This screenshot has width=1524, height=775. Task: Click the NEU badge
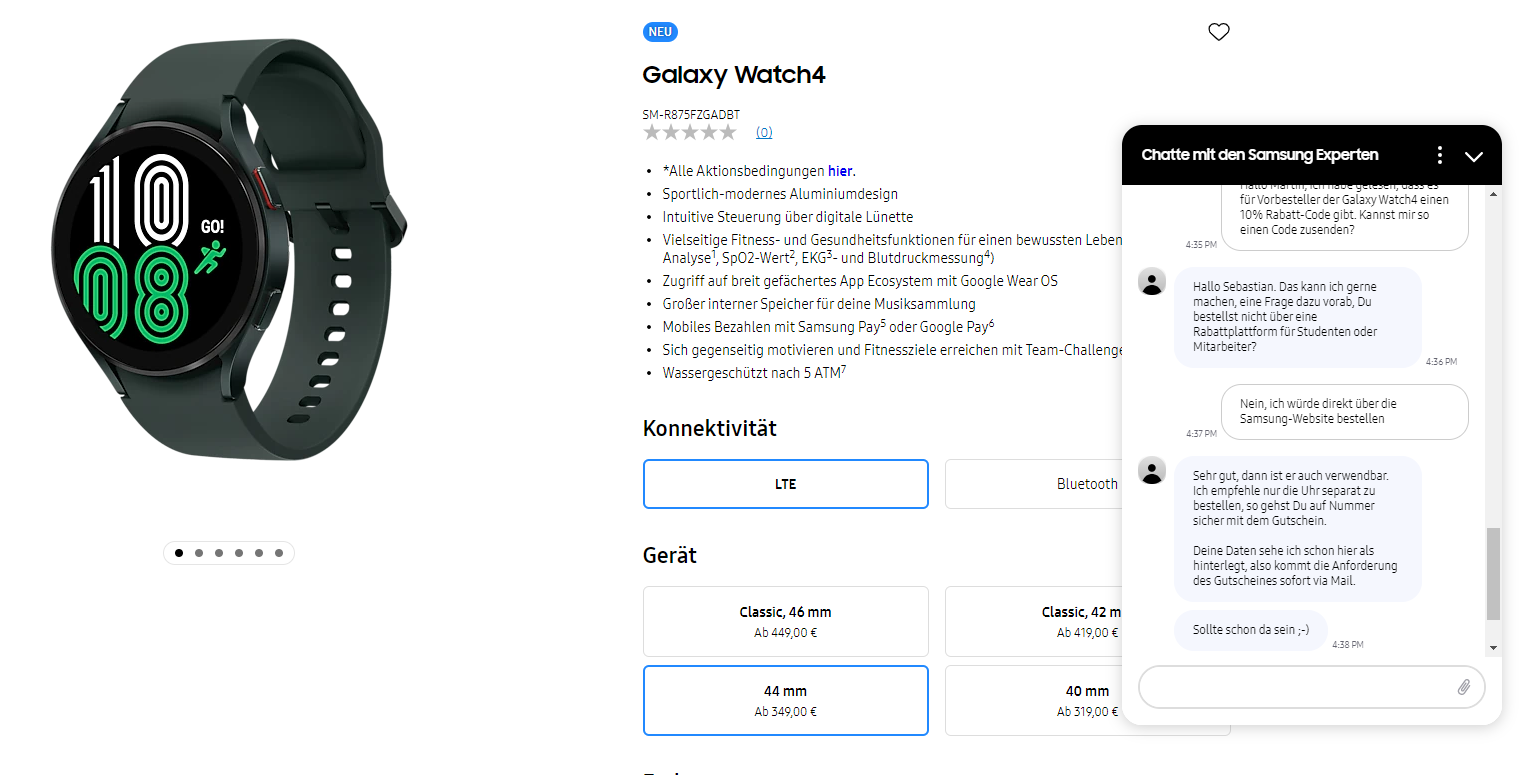660,32
